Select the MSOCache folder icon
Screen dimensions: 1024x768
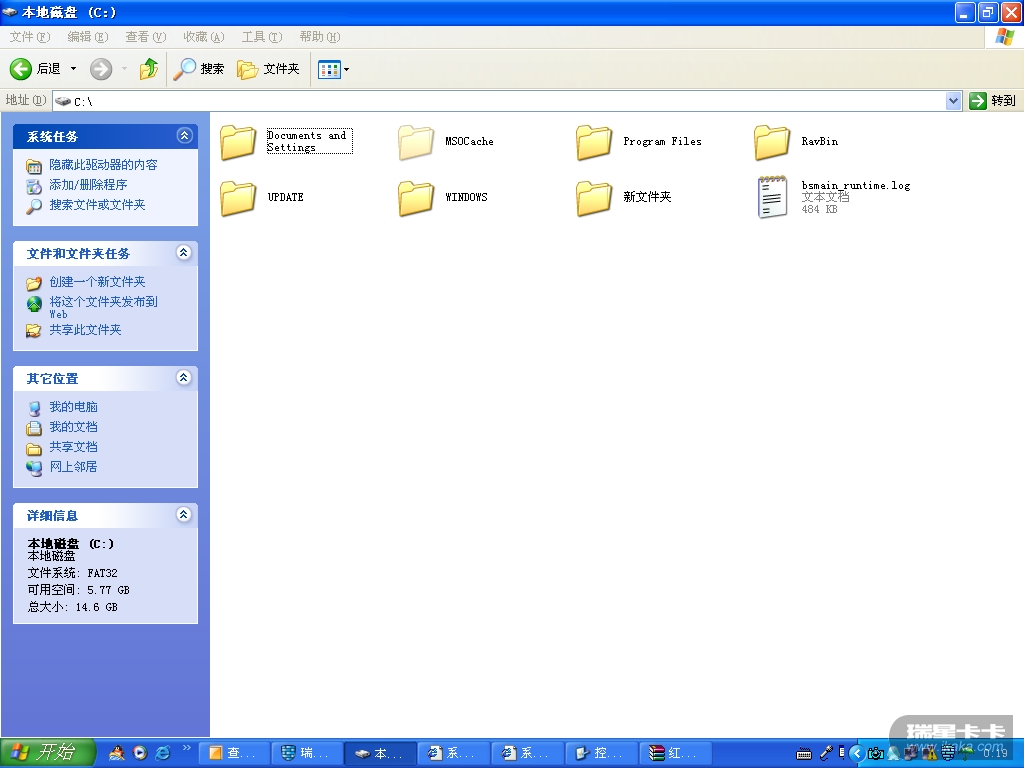pyautogui.click(x=416, y=142)
